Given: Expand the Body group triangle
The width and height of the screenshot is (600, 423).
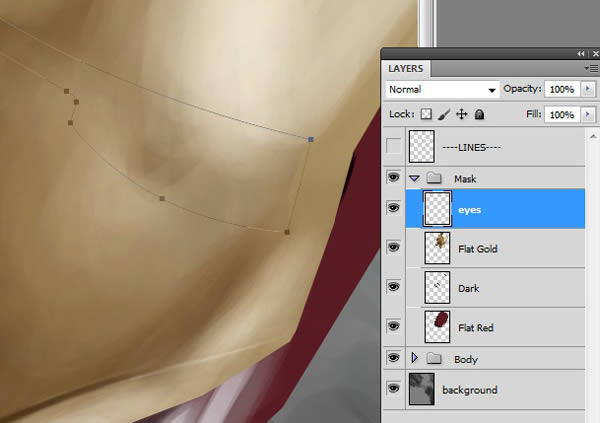Looking at the screenshot, I should (x=414, y=358).
